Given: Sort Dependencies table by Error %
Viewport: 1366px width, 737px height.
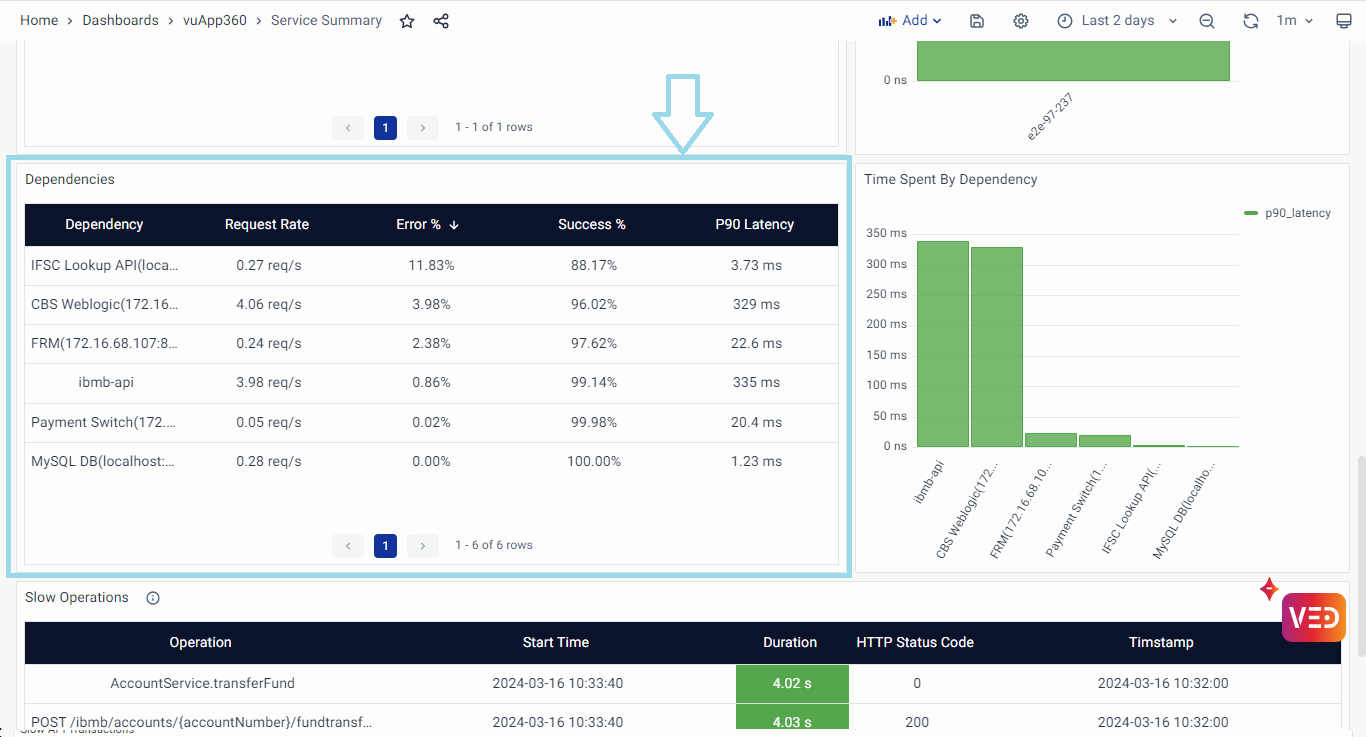Looking at the screenshot, I should pos(419,225).
